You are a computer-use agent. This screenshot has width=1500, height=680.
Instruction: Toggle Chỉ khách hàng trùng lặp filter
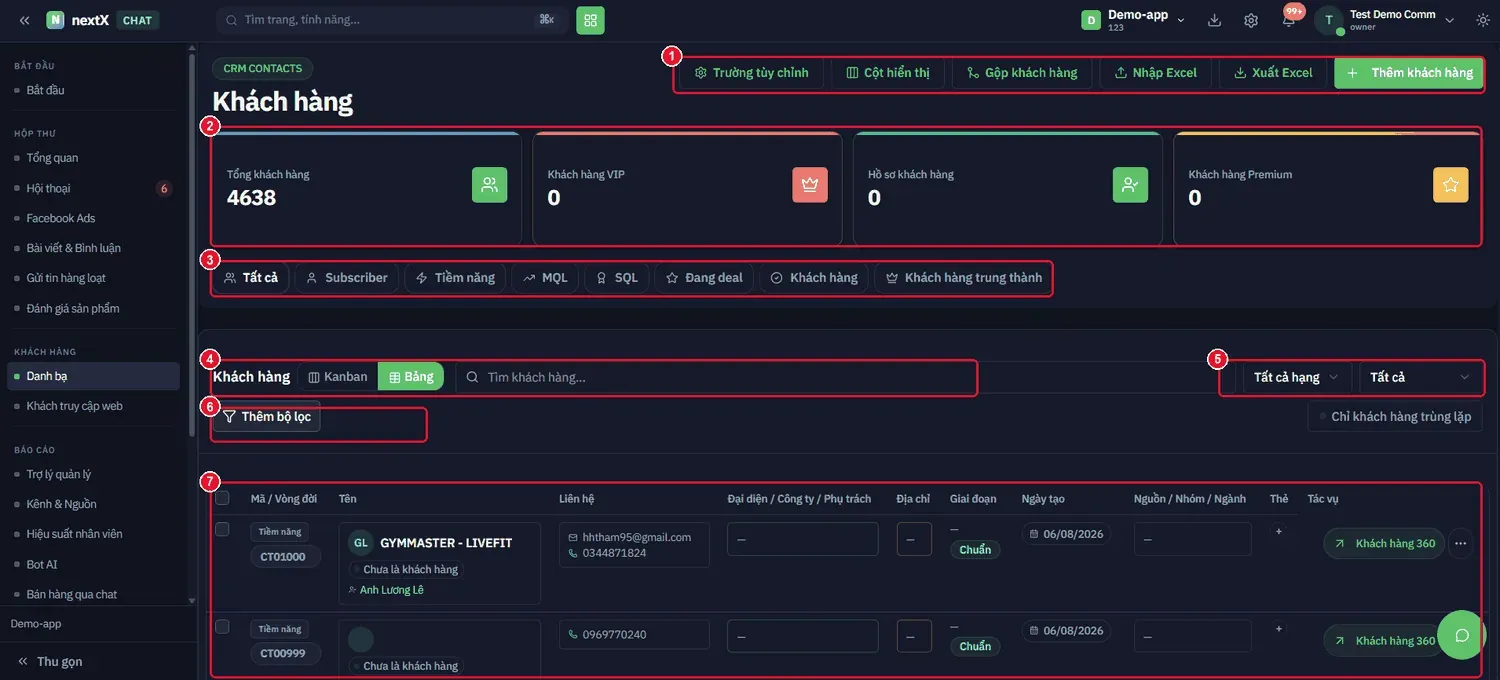[1395, 416]
